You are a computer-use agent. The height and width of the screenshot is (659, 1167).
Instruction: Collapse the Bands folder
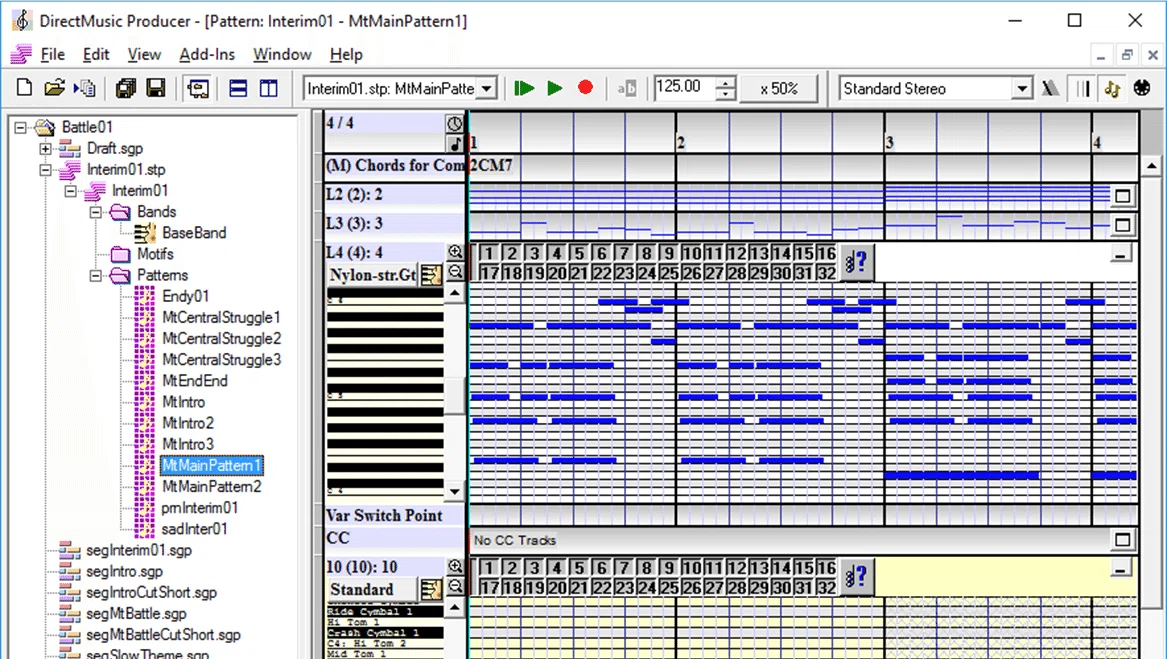pos(96,212)
